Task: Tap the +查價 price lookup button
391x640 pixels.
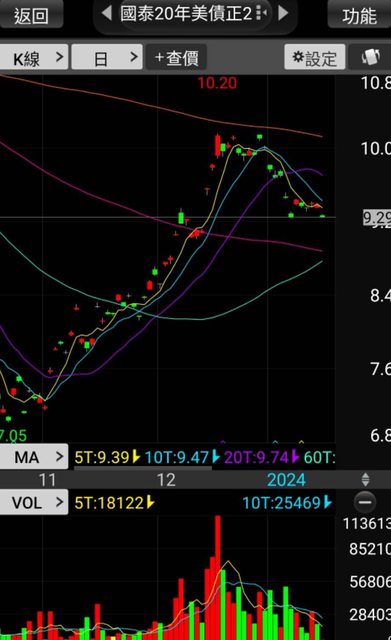Action: [176, 57]
